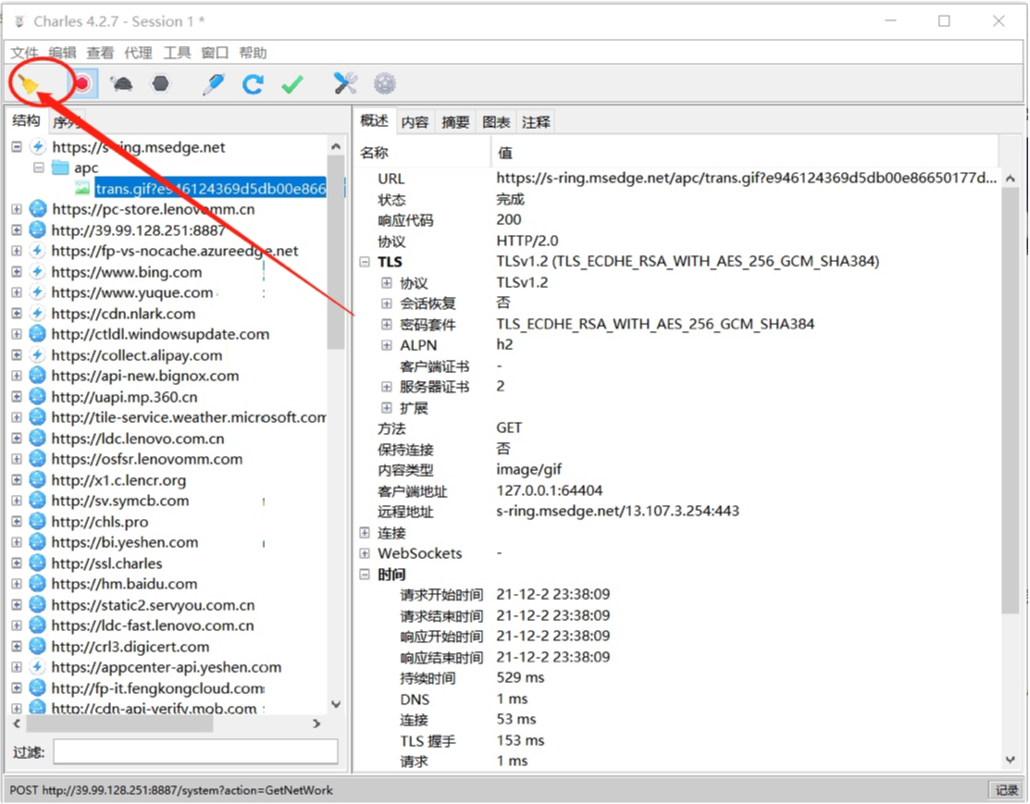Screen dimensions: 1030x804
Task: Toggle breakpoints with the hexagon icon
Action: (160, 83)
